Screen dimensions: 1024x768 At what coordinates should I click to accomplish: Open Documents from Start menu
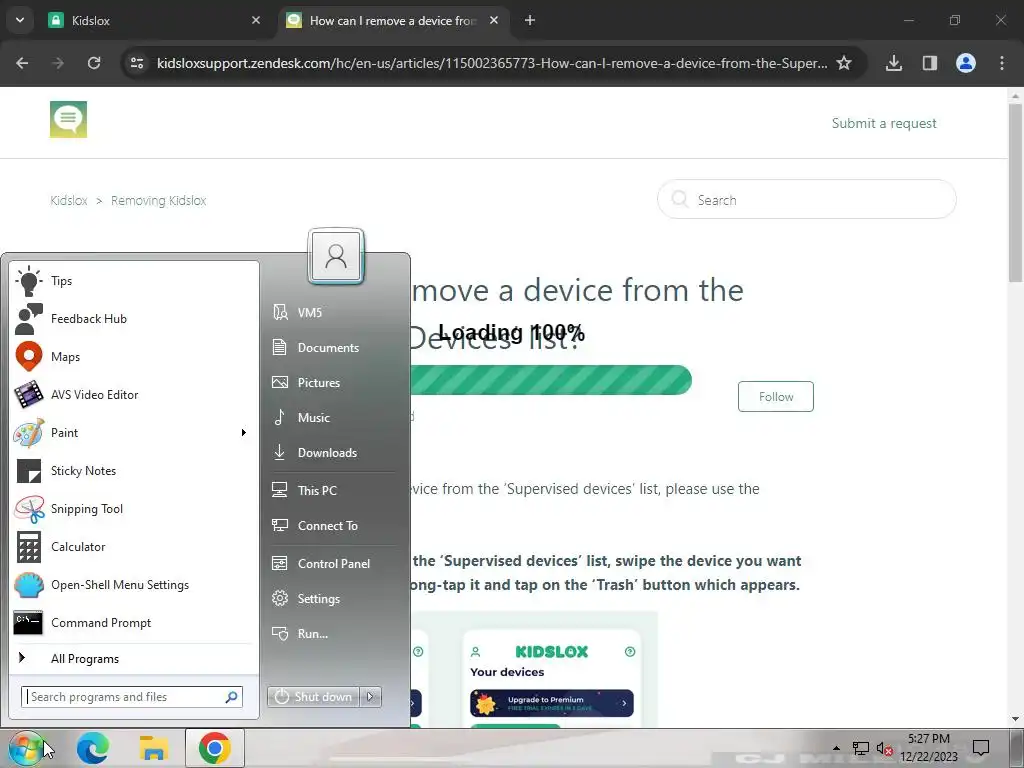334,347
